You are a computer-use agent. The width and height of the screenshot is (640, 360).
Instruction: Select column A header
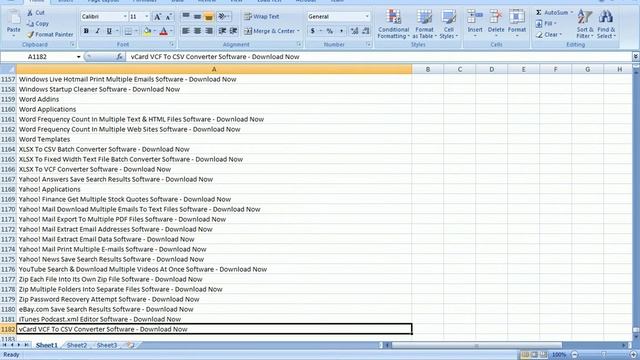click(214, 69)
